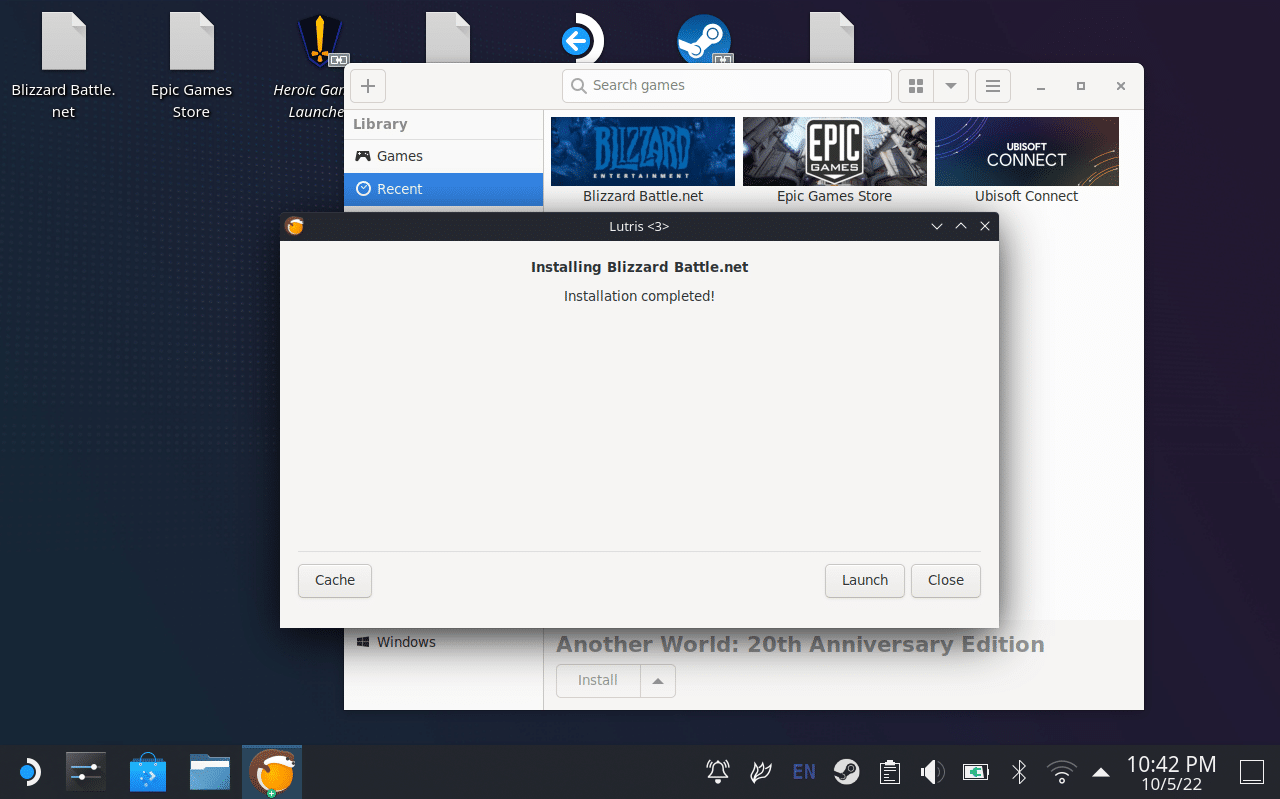Click the battery status tray icon
Screen dimensions: 1280x799
(x=975, y=772)
